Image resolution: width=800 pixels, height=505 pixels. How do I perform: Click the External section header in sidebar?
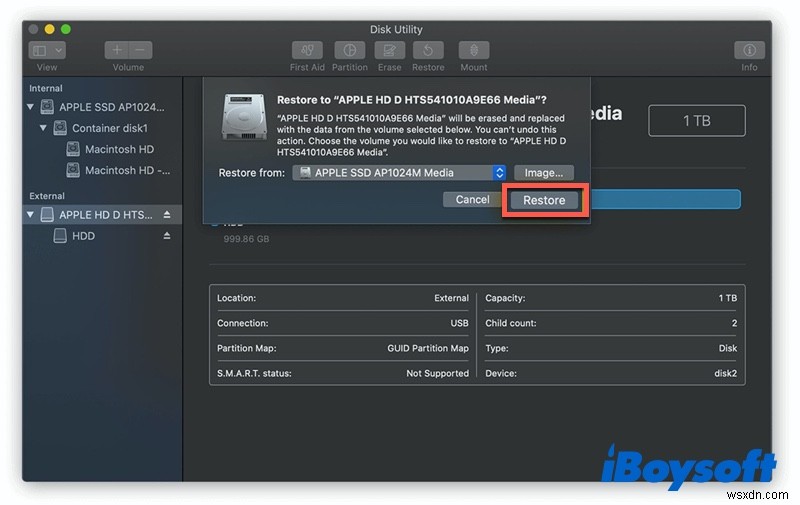(47, 196)
